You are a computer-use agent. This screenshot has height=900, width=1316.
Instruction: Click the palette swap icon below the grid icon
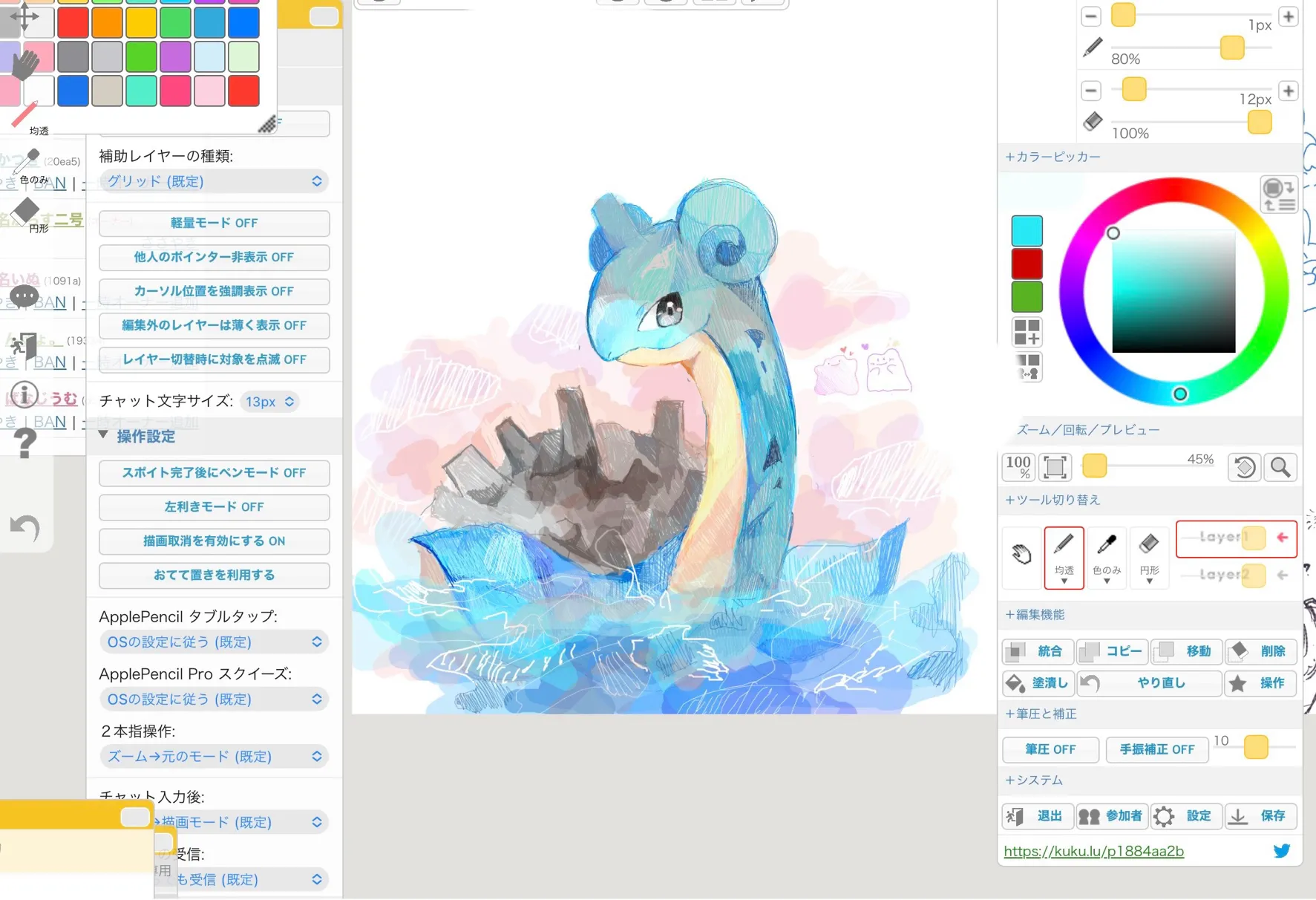[x=1027, y=367]
